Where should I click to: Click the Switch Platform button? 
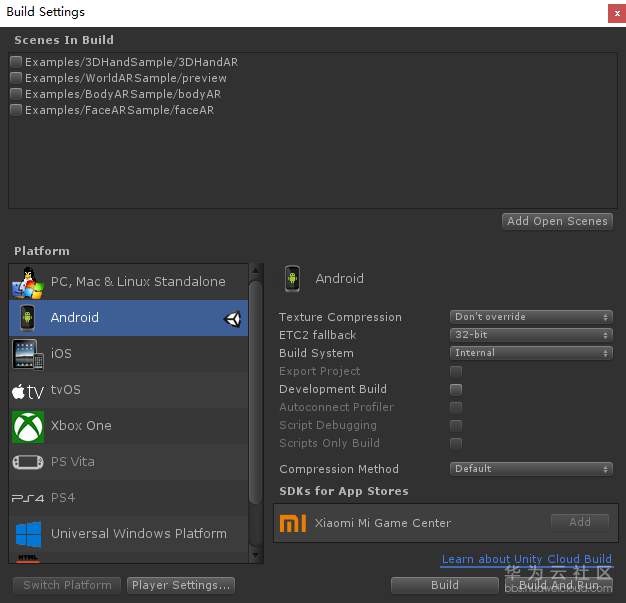point(67,585)
